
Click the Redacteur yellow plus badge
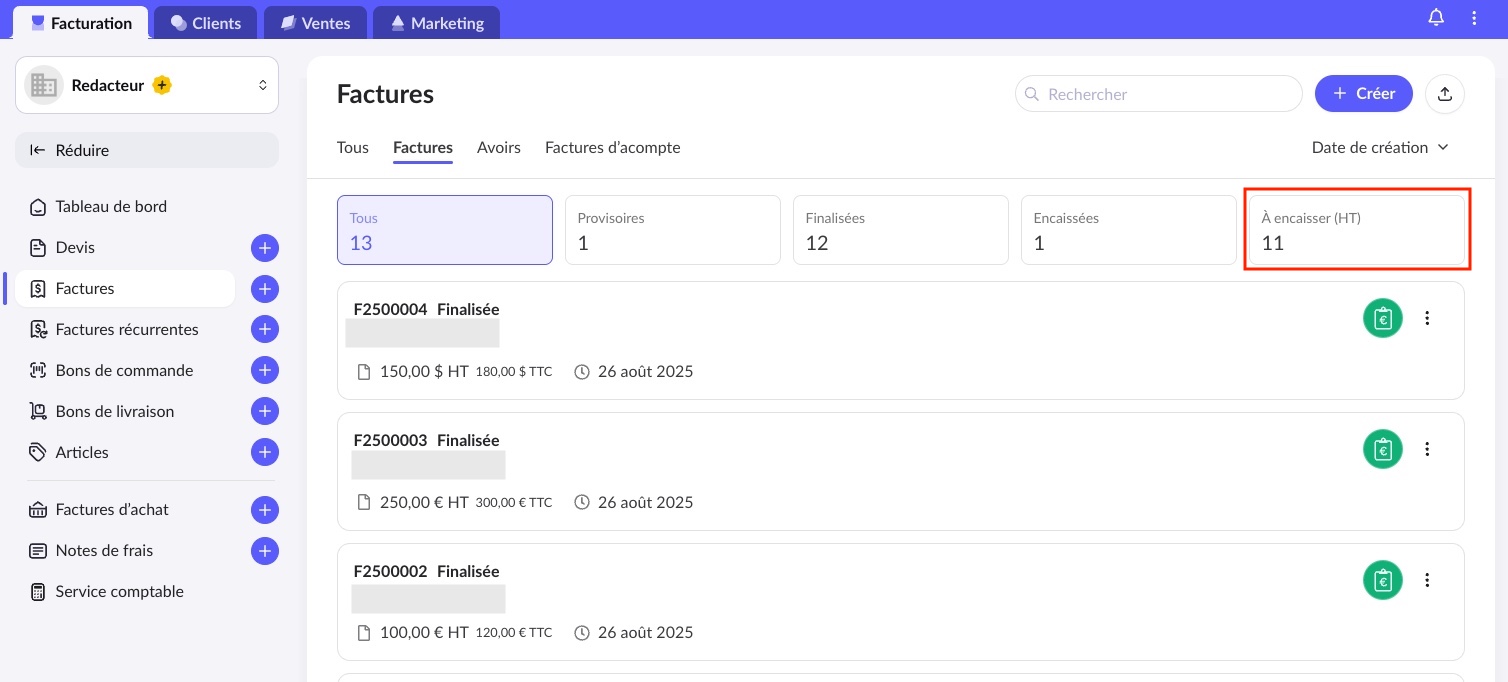pyautogui.click(x=162, y=85)
